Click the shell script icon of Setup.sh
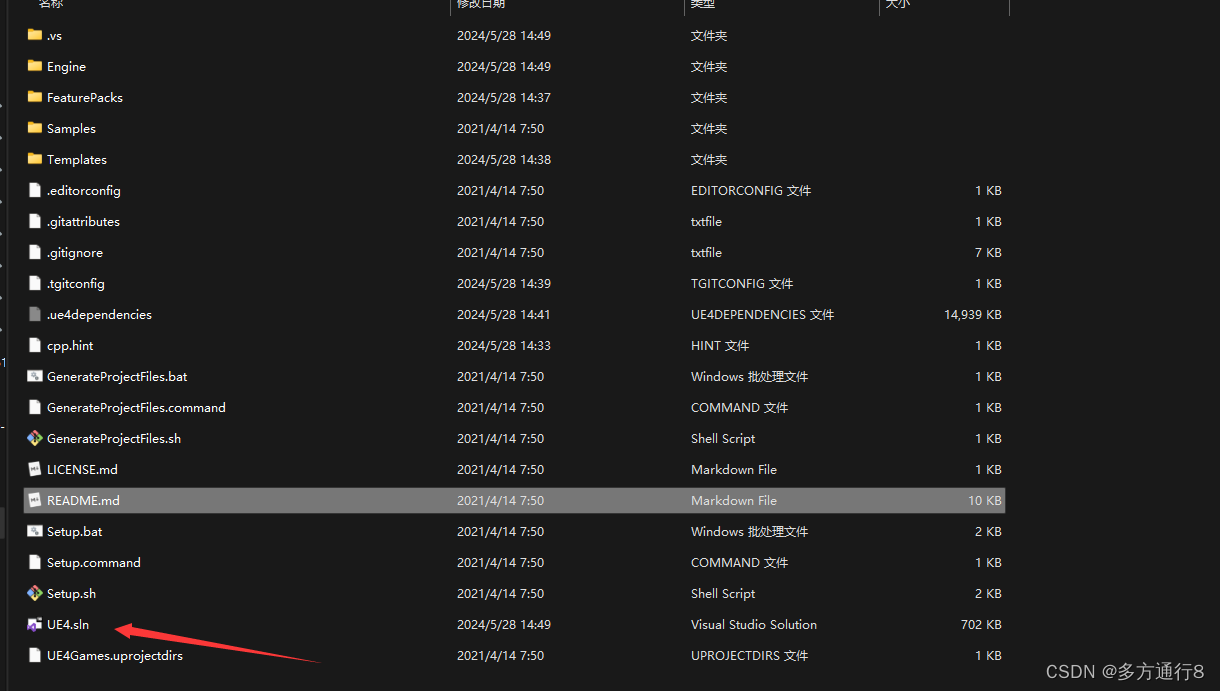 pos(35,593)
